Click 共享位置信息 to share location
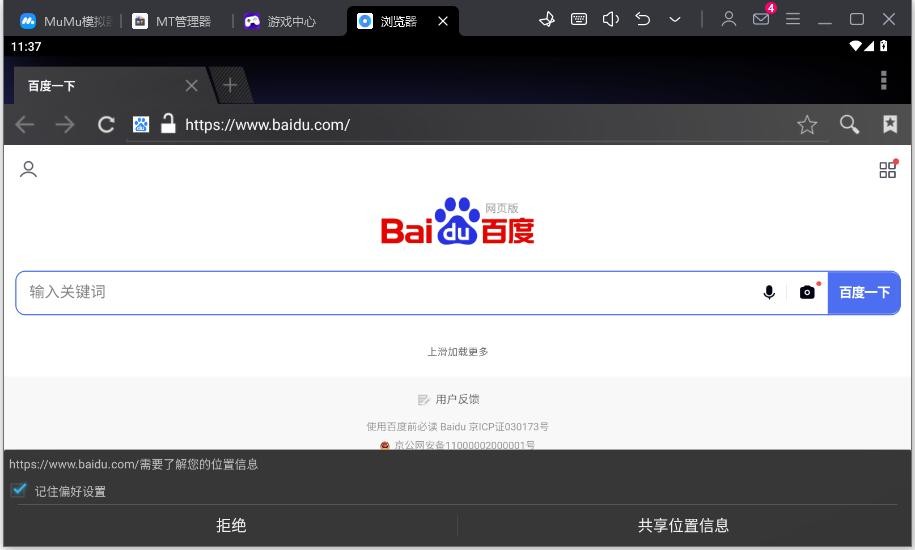Viewport: 915px width, 550px height. (683, 526)
